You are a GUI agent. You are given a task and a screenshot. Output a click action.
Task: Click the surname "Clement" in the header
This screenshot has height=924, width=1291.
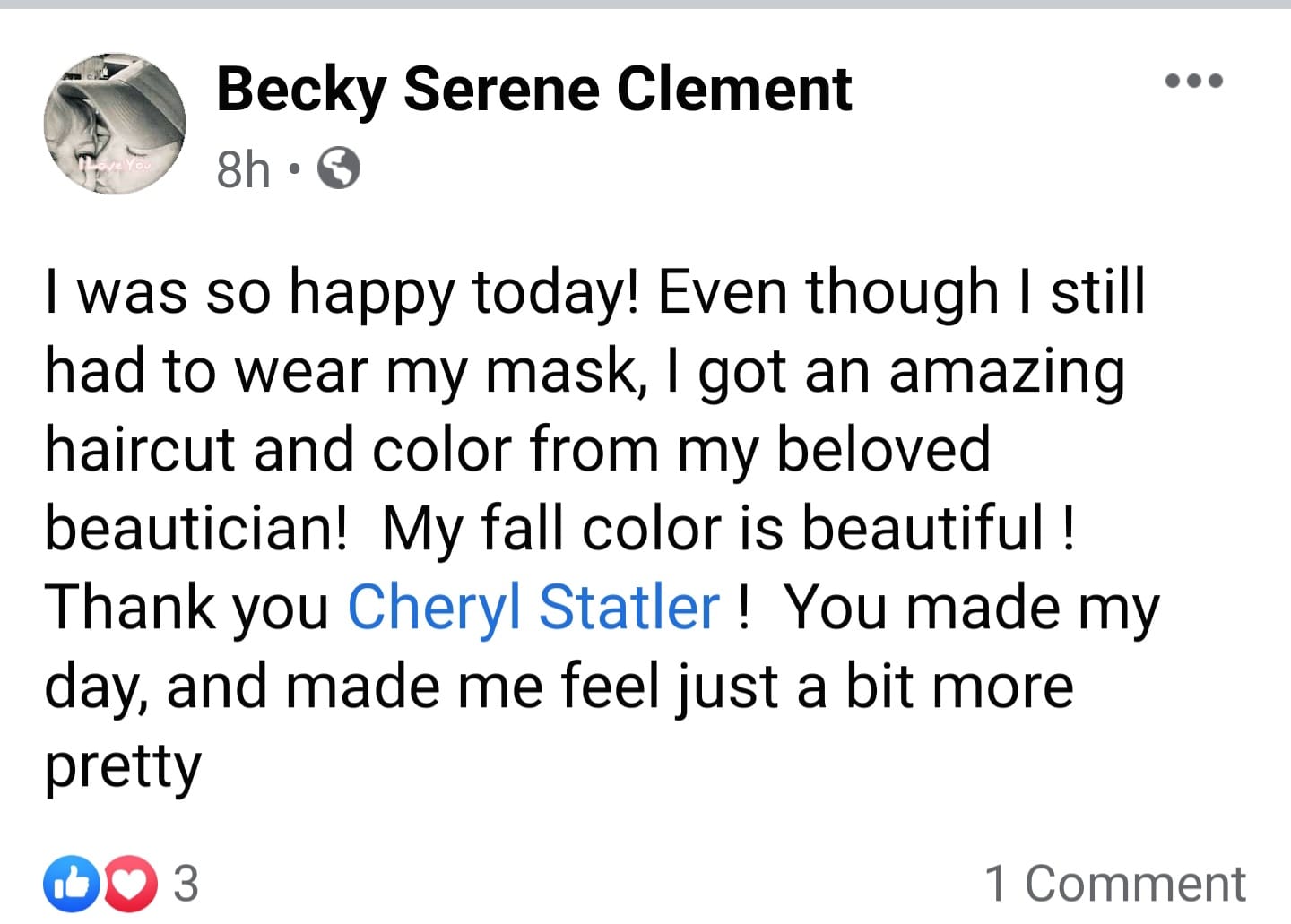(x=734, y=90)
